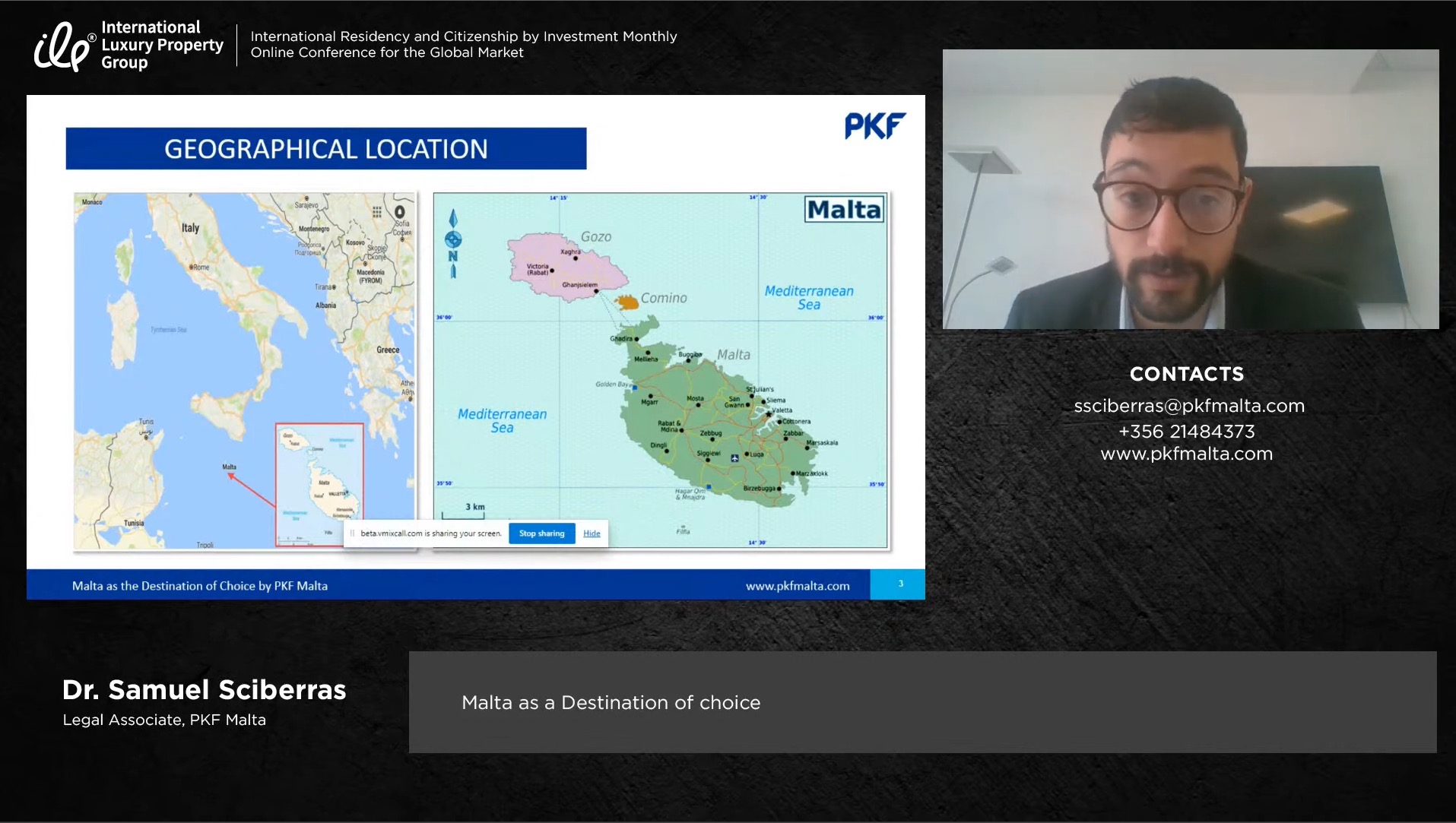Viewport: 1456px width, 823px height.
Task: Click the ILP logo in header
Action: pyautogui.click(x=62, y=46)
